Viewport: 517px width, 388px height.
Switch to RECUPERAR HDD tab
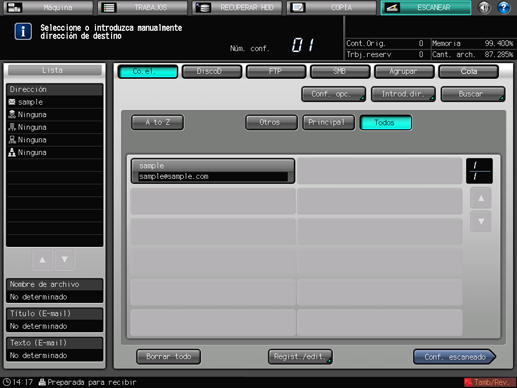pyautogui.click(x=237, y=7)
